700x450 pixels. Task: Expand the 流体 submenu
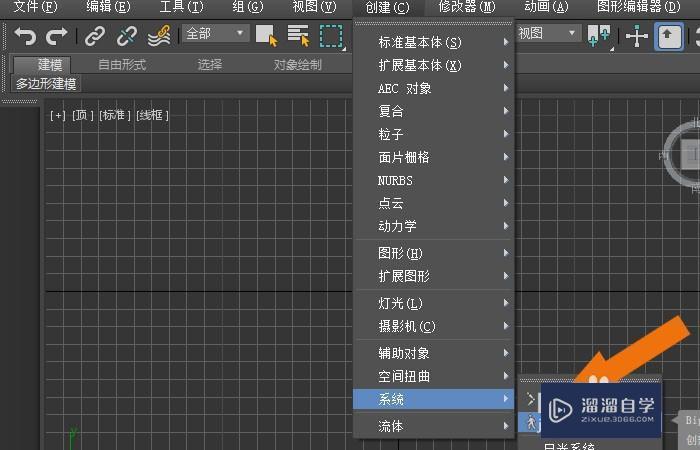click(x=434, y=426)
